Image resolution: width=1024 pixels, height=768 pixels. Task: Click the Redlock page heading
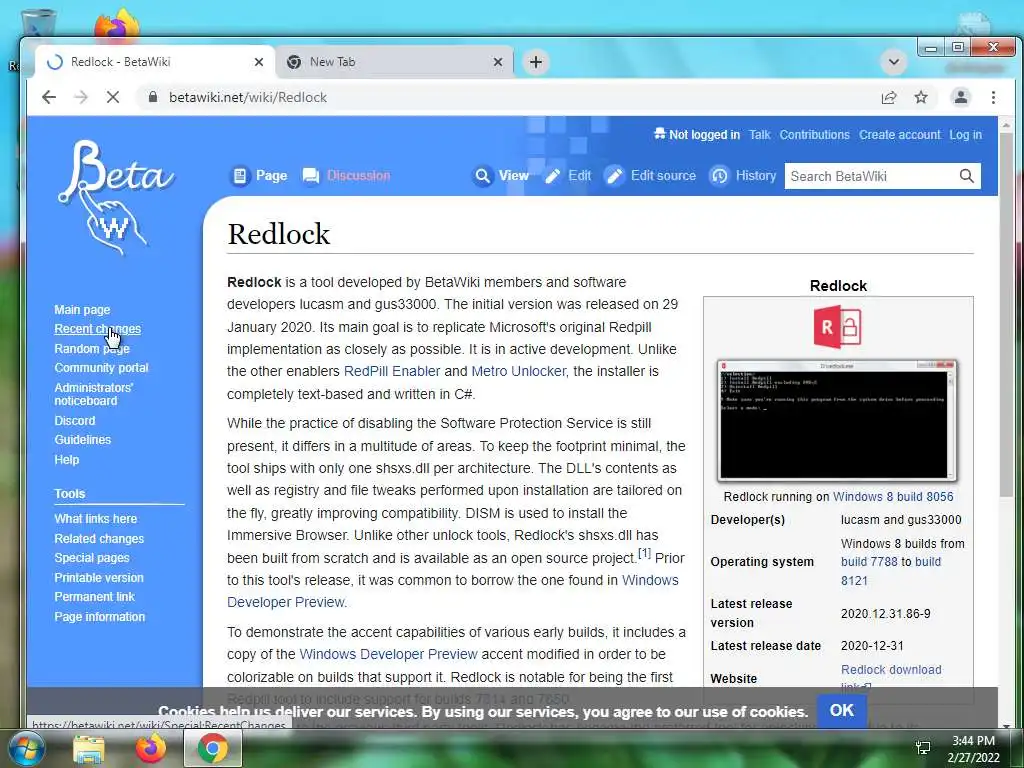279,234
